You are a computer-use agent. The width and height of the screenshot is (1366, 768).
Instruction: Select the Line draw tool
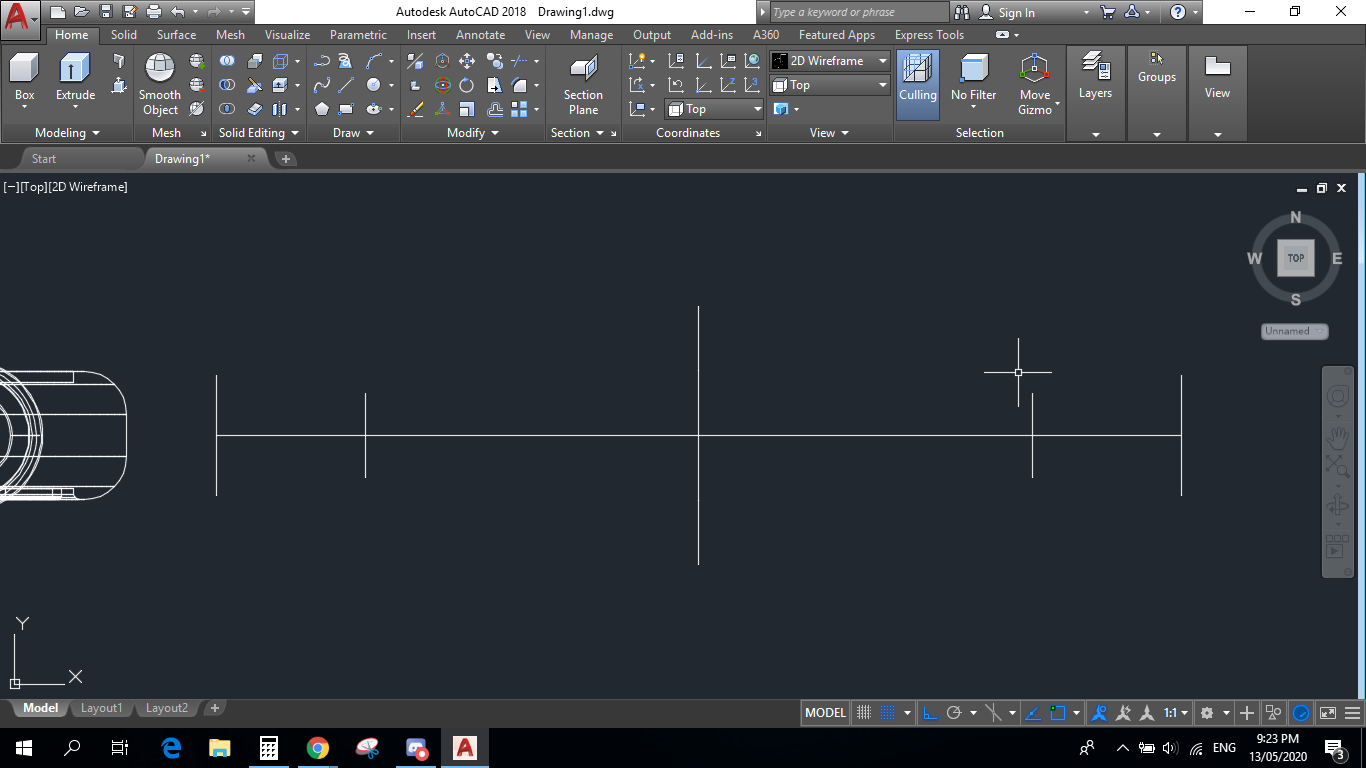[346, 85]
